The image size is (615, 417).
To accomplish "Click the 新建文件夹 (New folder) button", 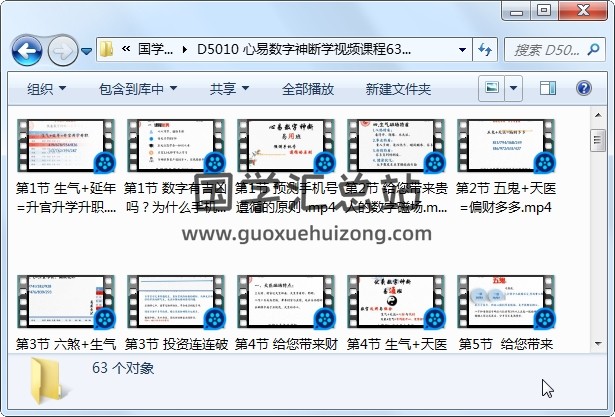I will click(398, 89).
